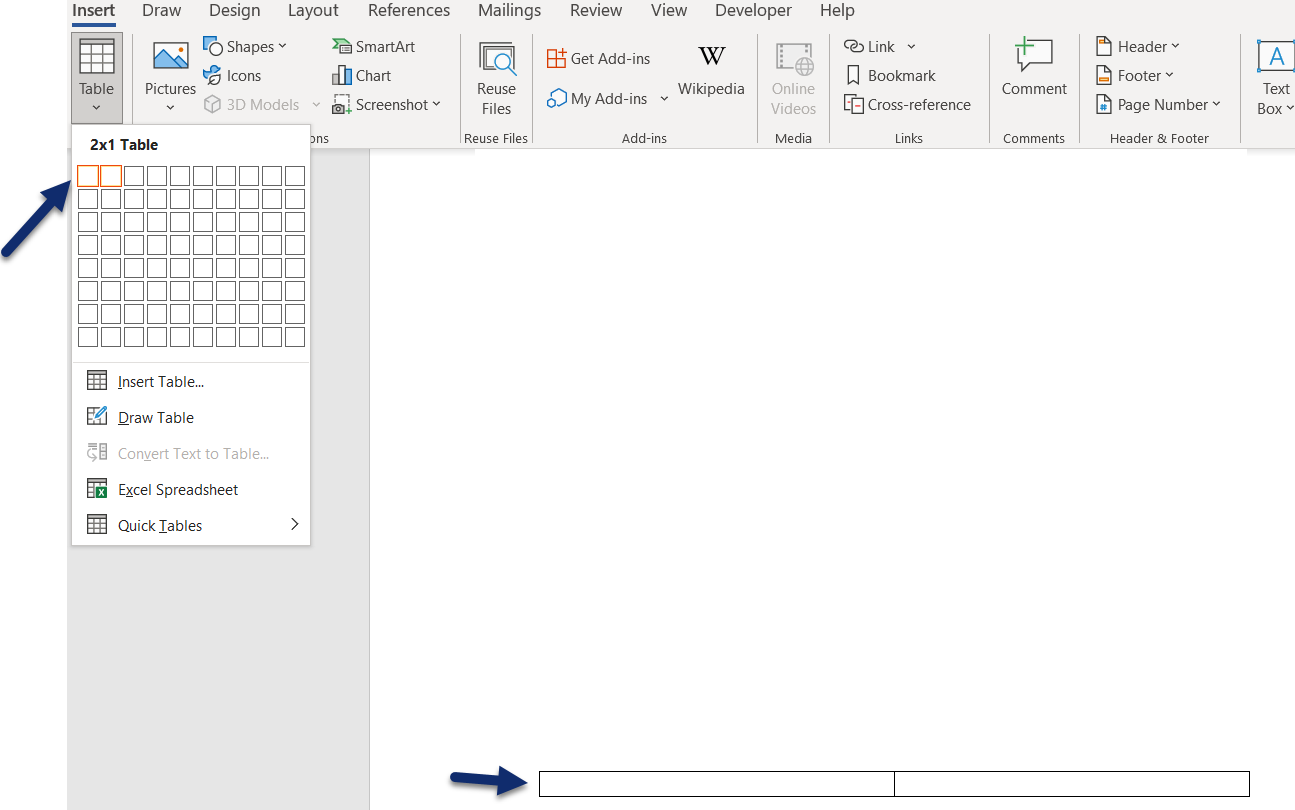Select Draw Table menu entry
Image resolution: width=1295 pixels, height=810 pixels.
point(191,417)
